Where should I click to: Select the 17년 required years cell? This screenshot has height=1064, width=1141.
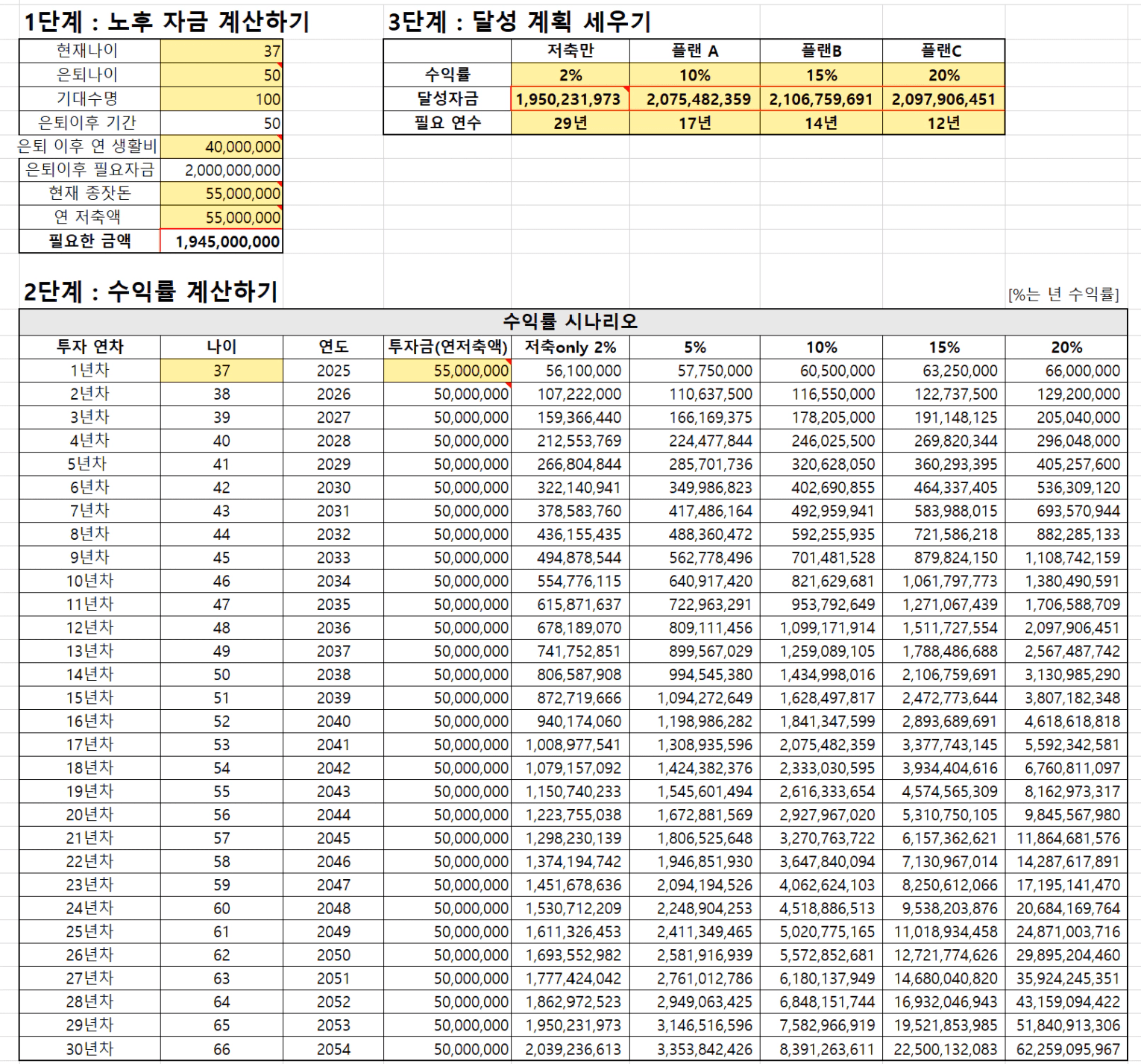(695, 122)
